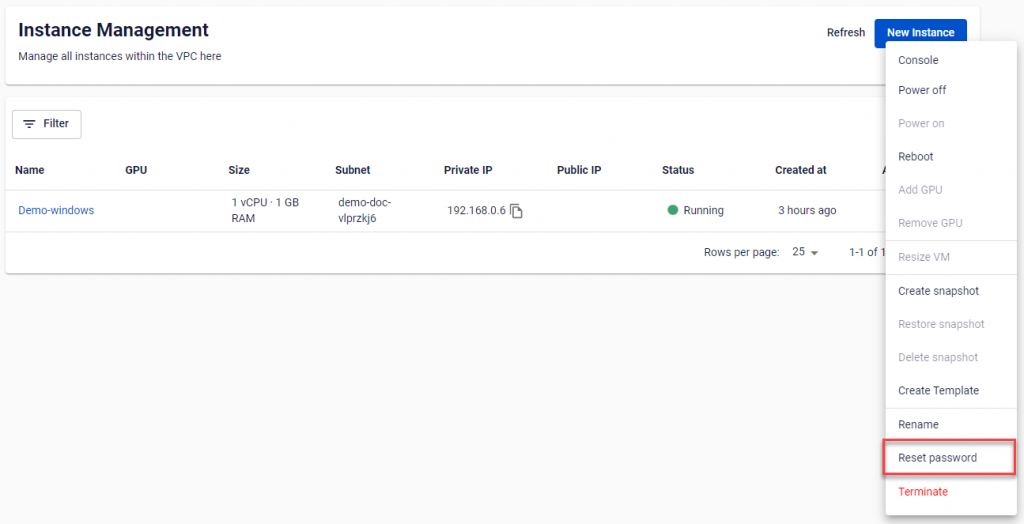1024x524 pixels.
Task: Select Rename from the menu
Action: (x=918, y=425)
